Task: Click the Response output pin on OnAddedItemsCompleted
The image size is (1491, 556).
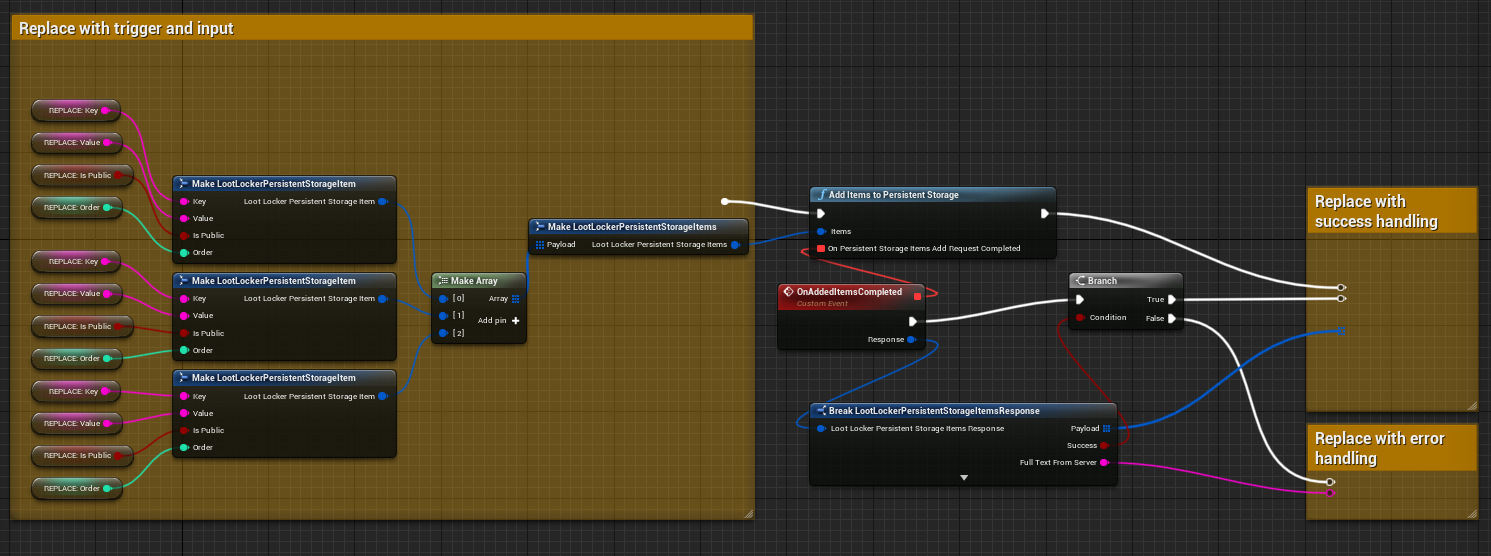Action: pyautogui.click(x=911, y=340)
